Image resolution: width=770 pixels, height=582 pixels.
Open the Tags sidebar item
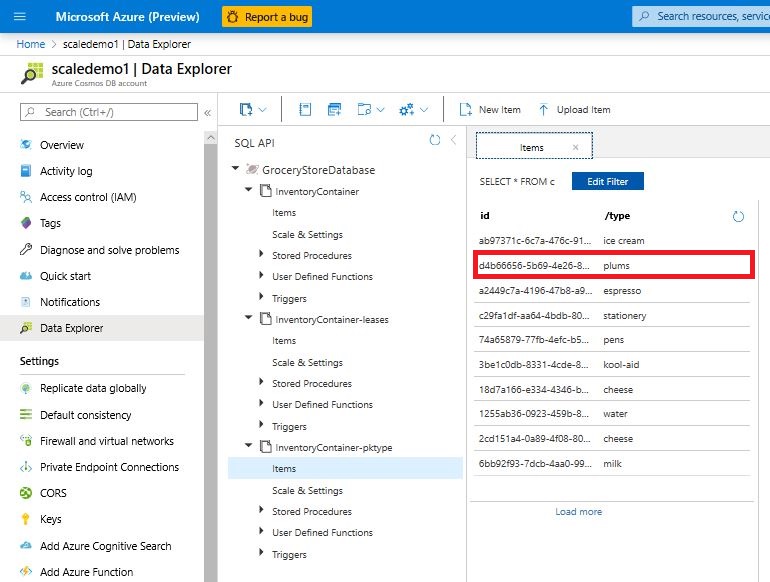tap(50, 223)
